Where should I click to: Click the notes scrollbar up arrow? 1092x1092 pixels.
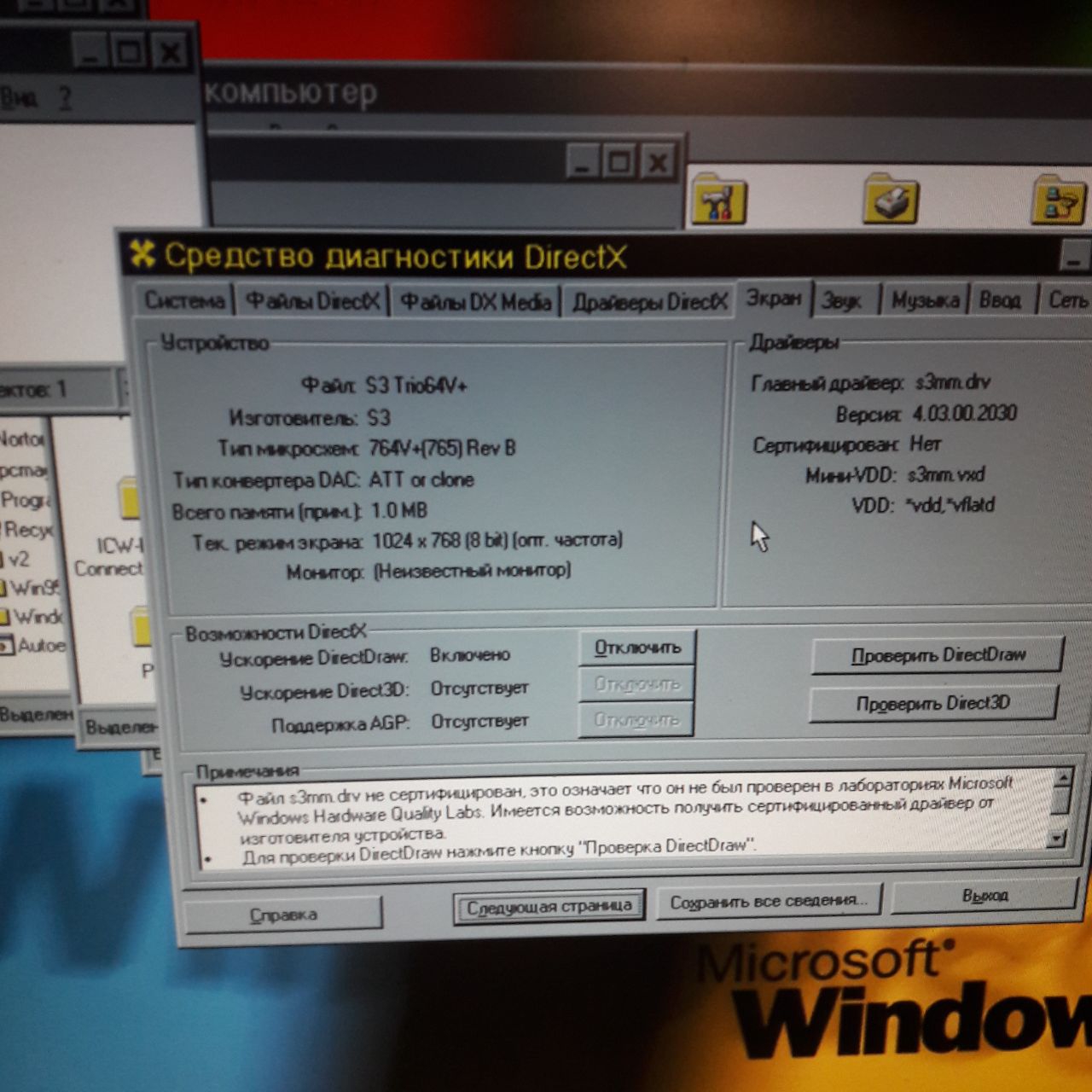click(1063, 778)
